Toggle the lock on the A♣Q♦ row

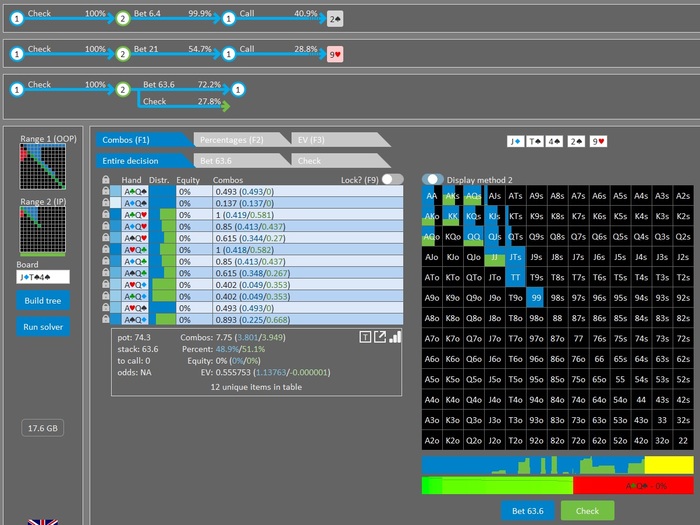[x=106, y=296]
